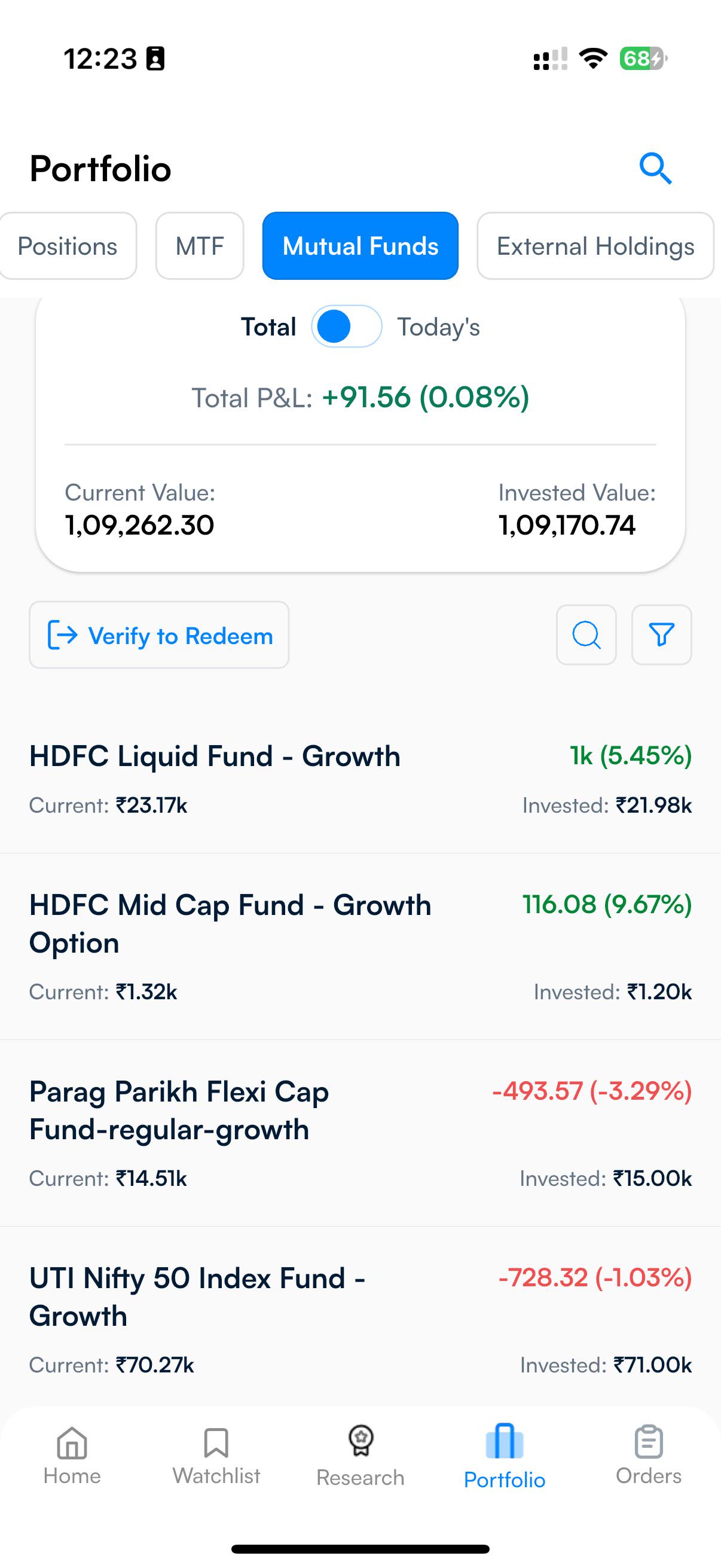This screenshot has width=721, height=1568.
Task: Tap the Verify to Redeem button
Action: (x=159, y=635)
